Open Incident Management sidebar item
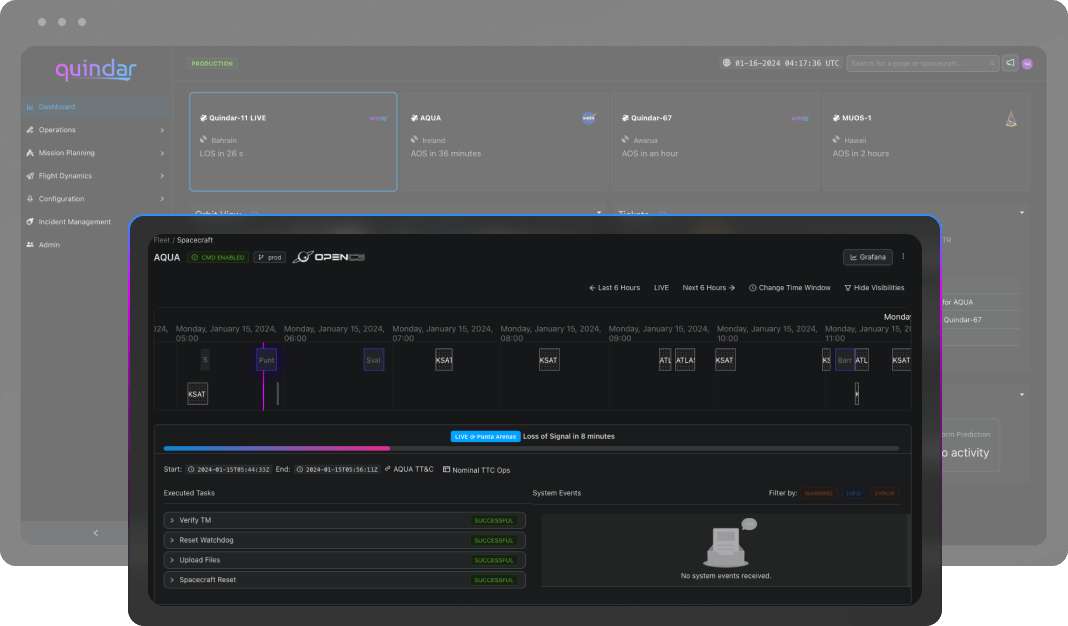The height and width of the screenshot is (626, 1068). [95, 222]
